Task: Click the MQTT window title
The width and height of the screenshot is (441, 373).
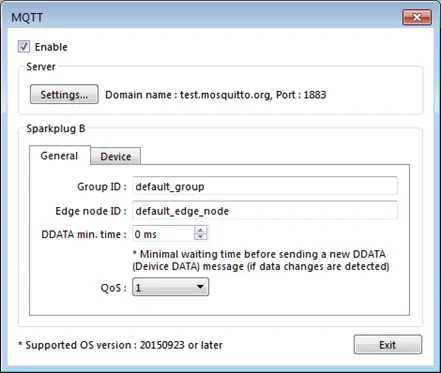Action: click(27, 17)
